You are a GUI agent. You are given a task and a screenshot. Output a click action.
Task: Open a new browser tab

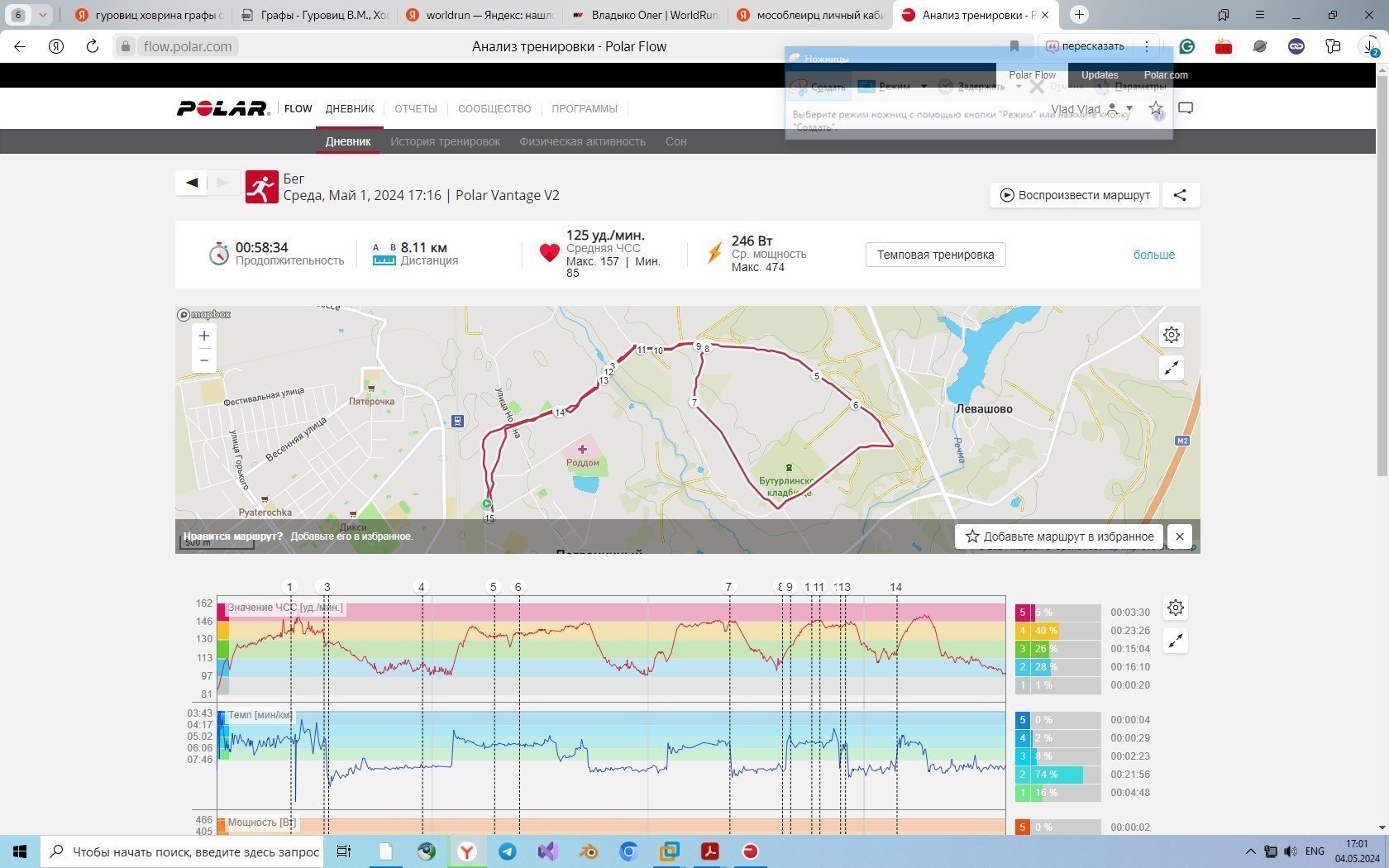(x=1079, y=15)
